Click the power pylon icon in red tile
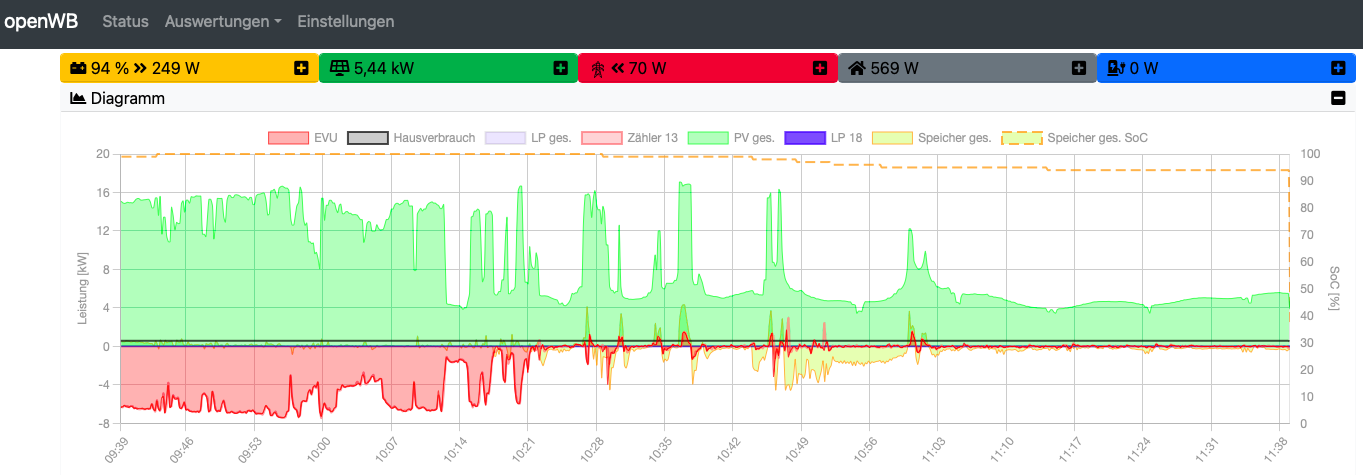 click(598, 69)
